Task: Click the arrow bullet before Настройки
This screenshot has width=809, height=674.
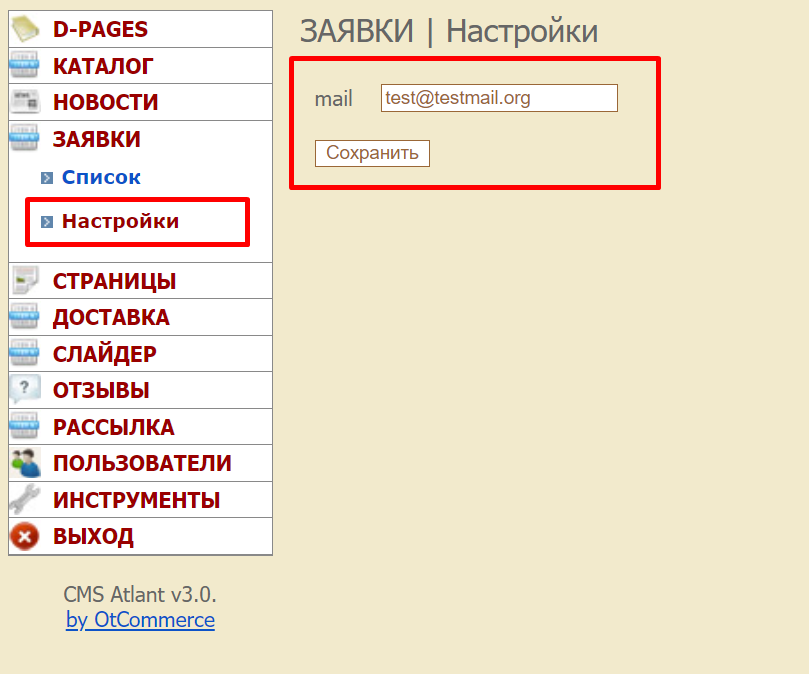Action: (47, 222)
